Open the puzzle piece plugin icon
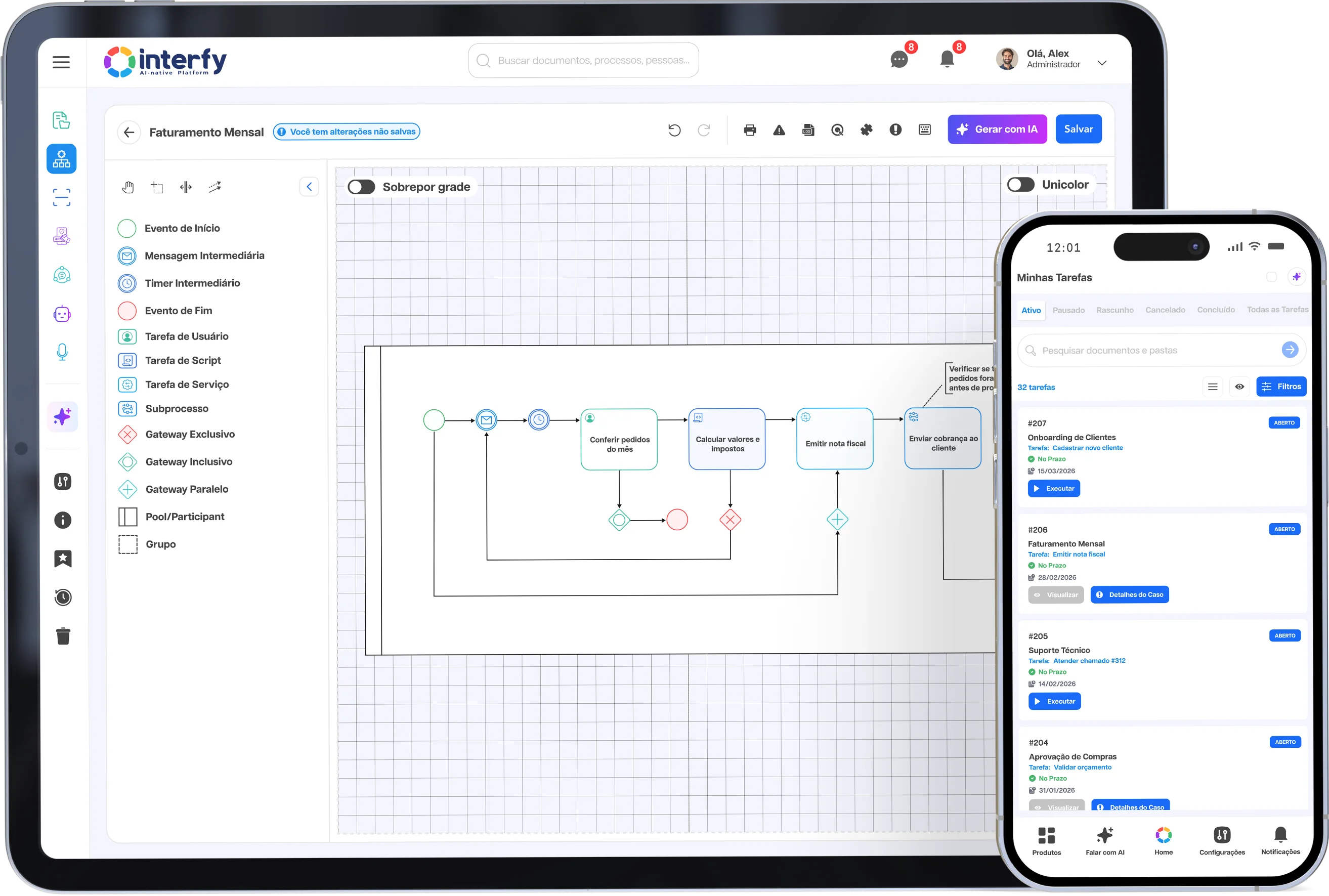 866,130
